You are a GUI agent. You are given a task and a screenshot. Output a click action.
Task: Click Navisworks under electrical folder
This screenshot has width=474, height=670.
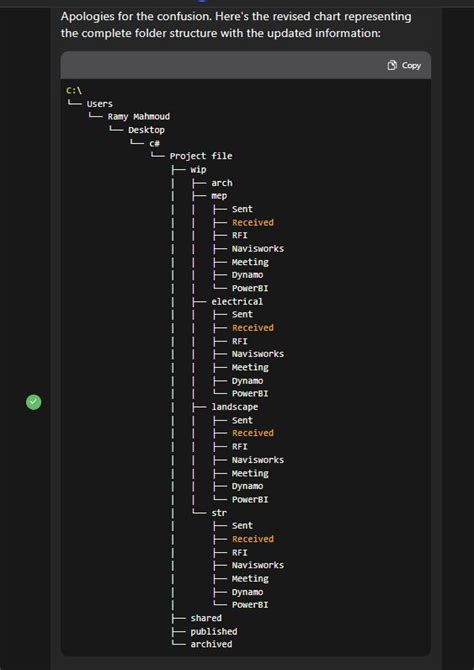(x=258, y=354)
